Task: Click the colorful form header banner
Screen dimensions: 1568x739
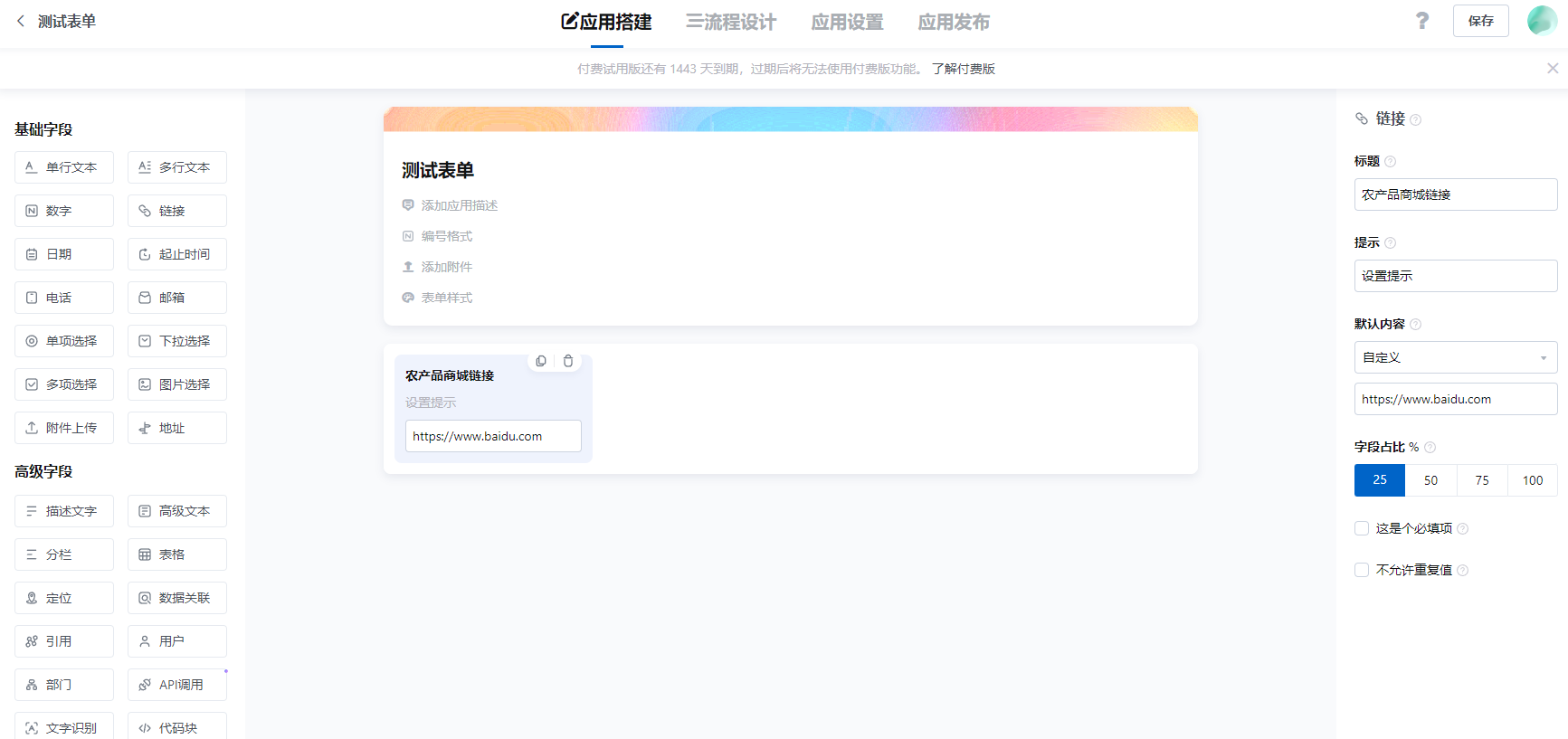Action: (x=790, y=119)
